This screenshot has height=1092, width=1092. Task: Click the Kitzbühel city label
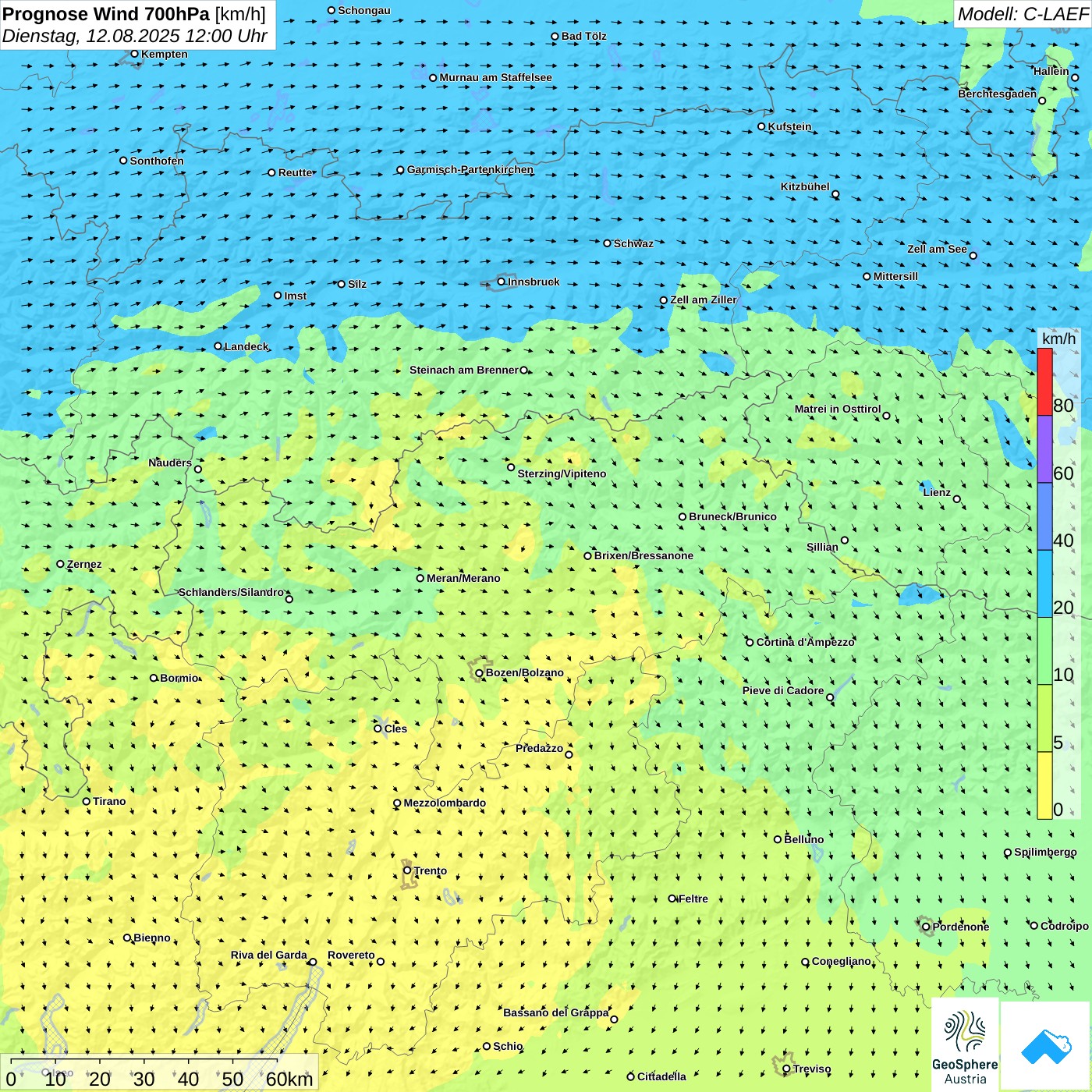click(x=805, y=186)
